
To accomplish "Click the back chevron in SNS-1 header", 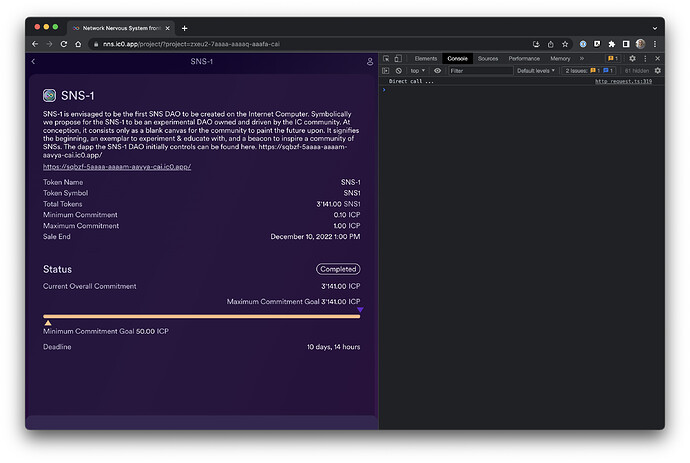I will 33,62.
